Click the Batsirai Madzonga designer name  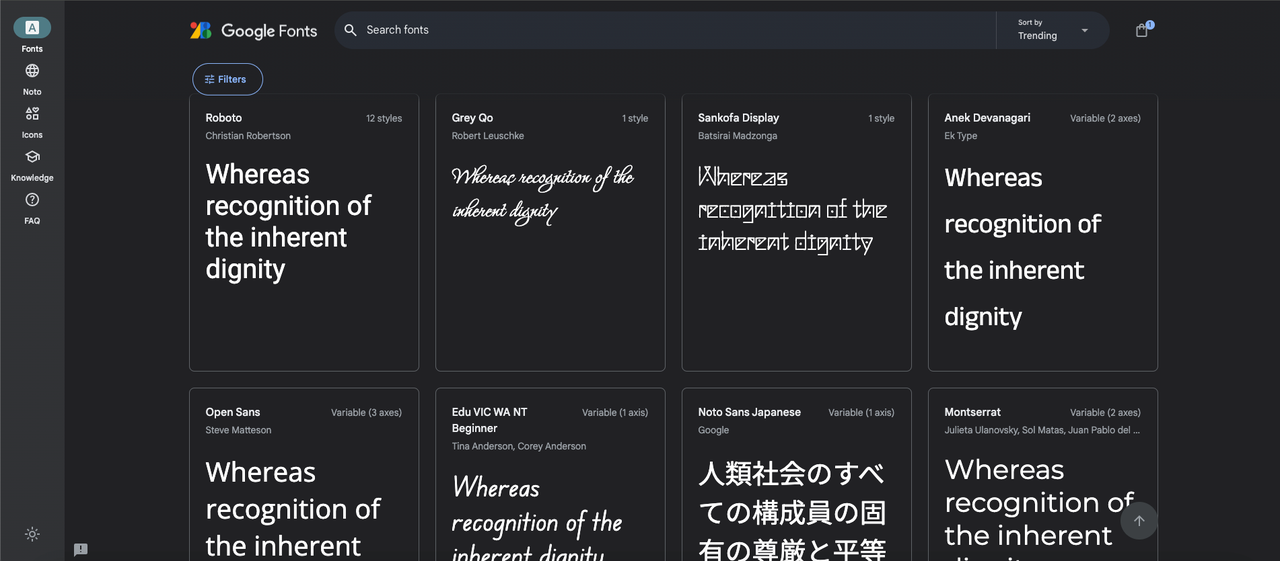[737, 136]
